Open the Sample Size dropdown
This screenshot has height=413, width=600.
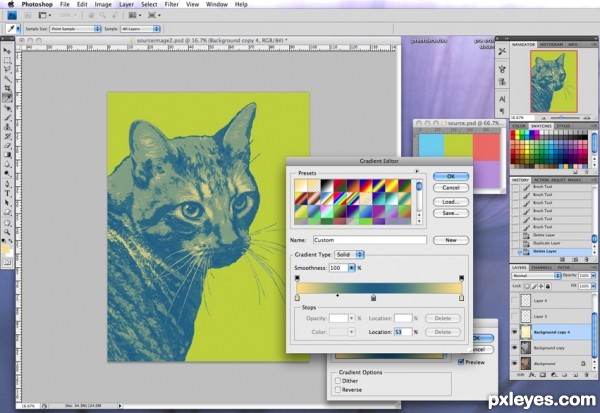(75, 29)
